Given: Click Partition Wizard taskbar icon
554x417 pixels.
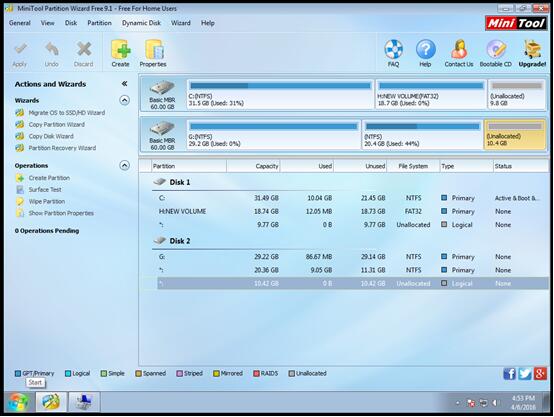Looking at the screenshot, I should coord(51,402).
